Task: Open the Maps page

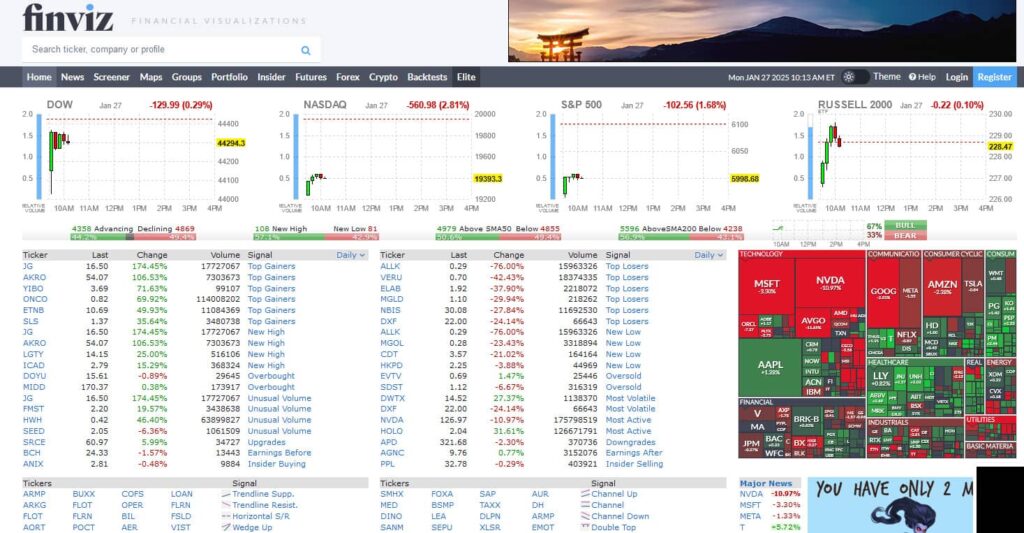Action: pos(151,77)
